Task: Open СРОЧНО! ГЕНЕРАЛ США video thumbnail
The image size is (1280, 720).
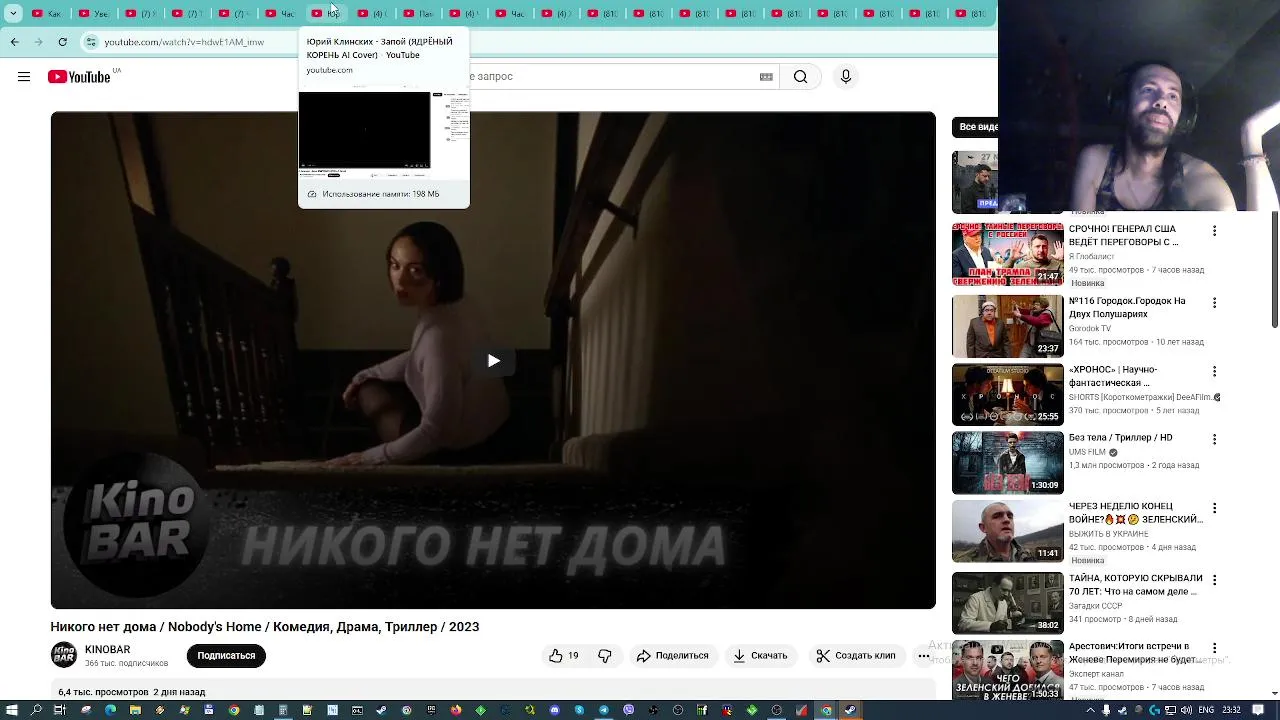Action: 1008,255
